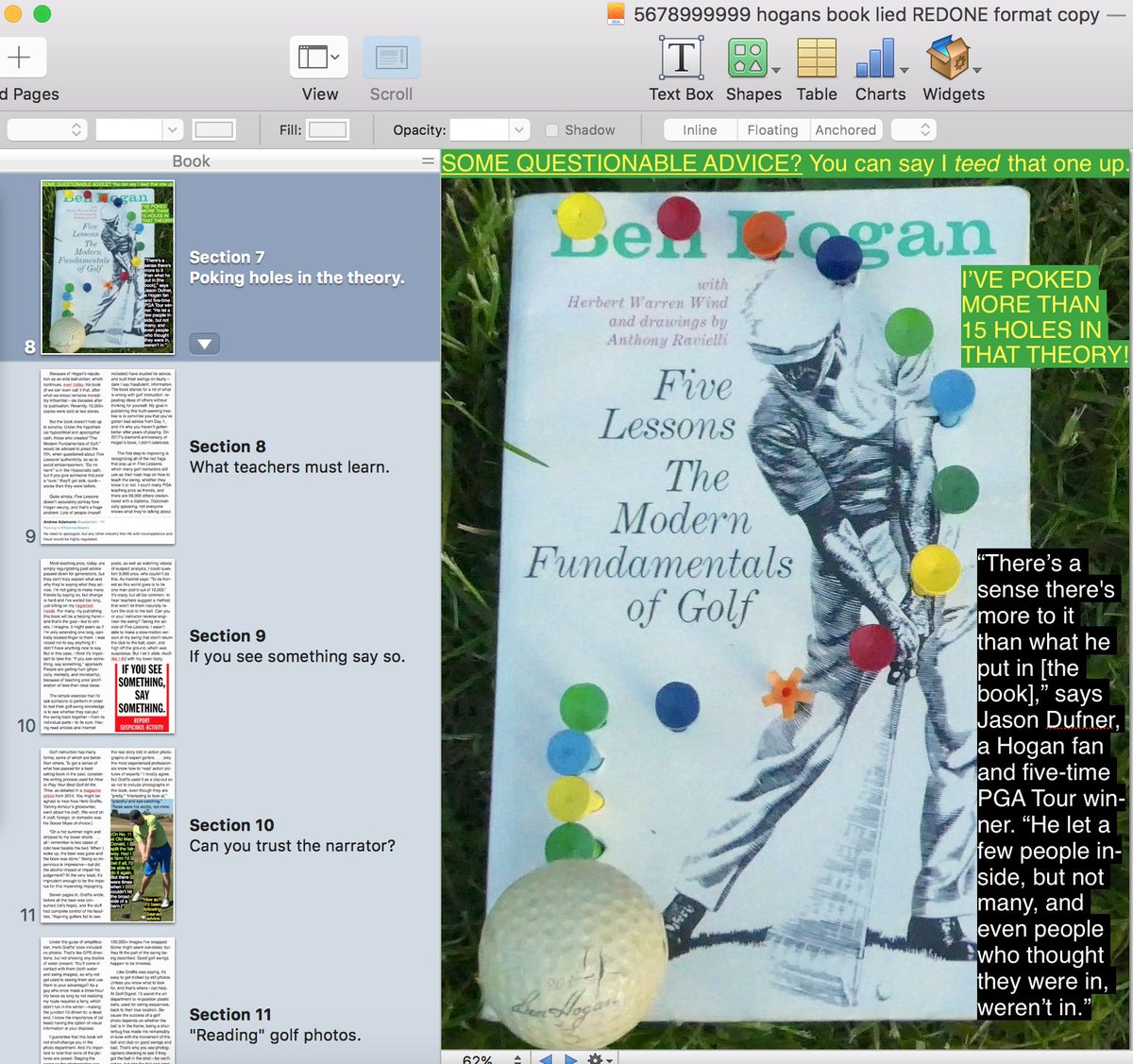This screenshot has width=1133, height=1064.
Task: Select 'What teachers must learn.' subtitle
Action: (x=289, y=467)
